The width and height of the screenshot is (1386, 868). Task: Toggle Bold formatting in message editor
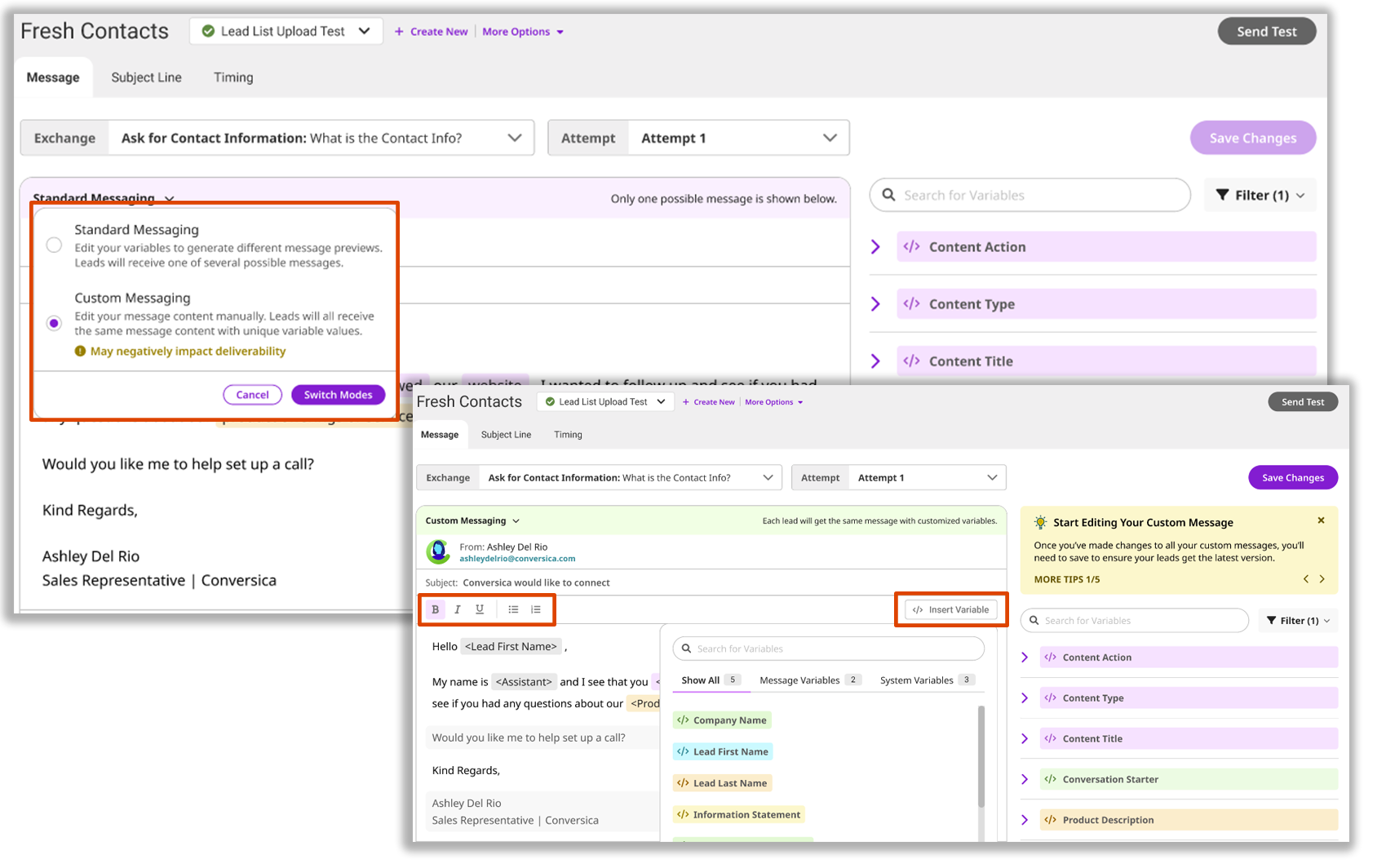pos(435,609)
